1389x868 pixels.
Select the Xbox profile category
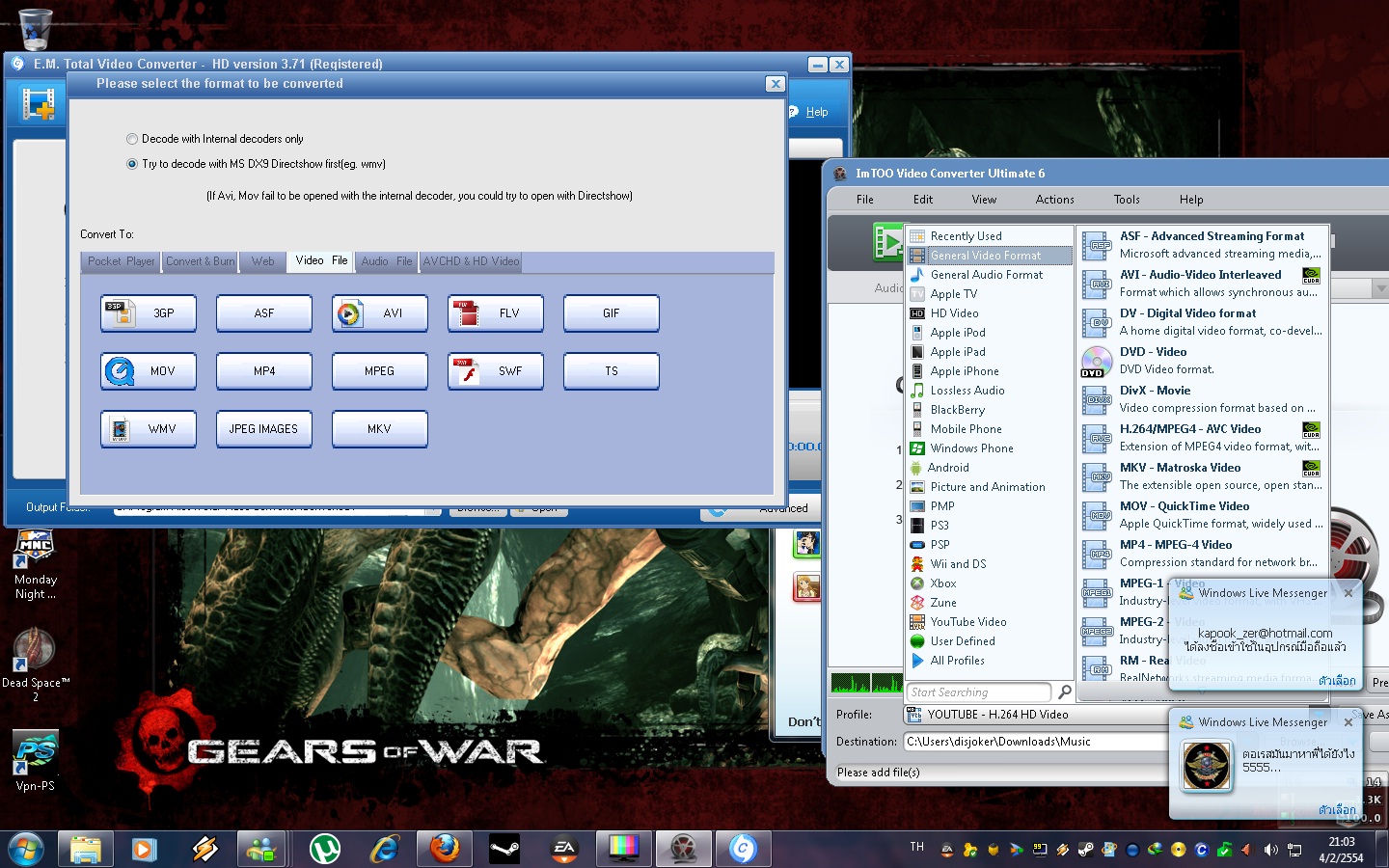[x=990, y=583]
